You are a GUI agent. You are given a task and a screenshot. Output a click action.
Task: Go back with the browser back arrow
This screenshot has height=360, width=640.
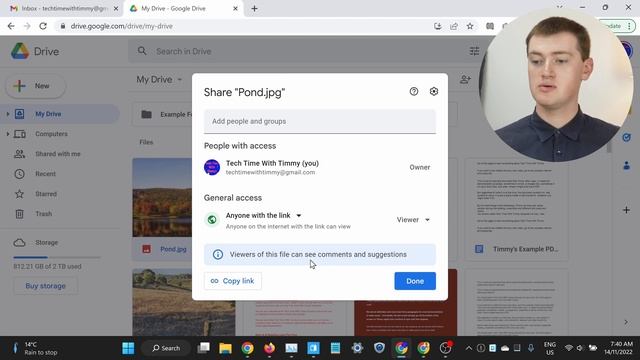[x=11, y=26]
